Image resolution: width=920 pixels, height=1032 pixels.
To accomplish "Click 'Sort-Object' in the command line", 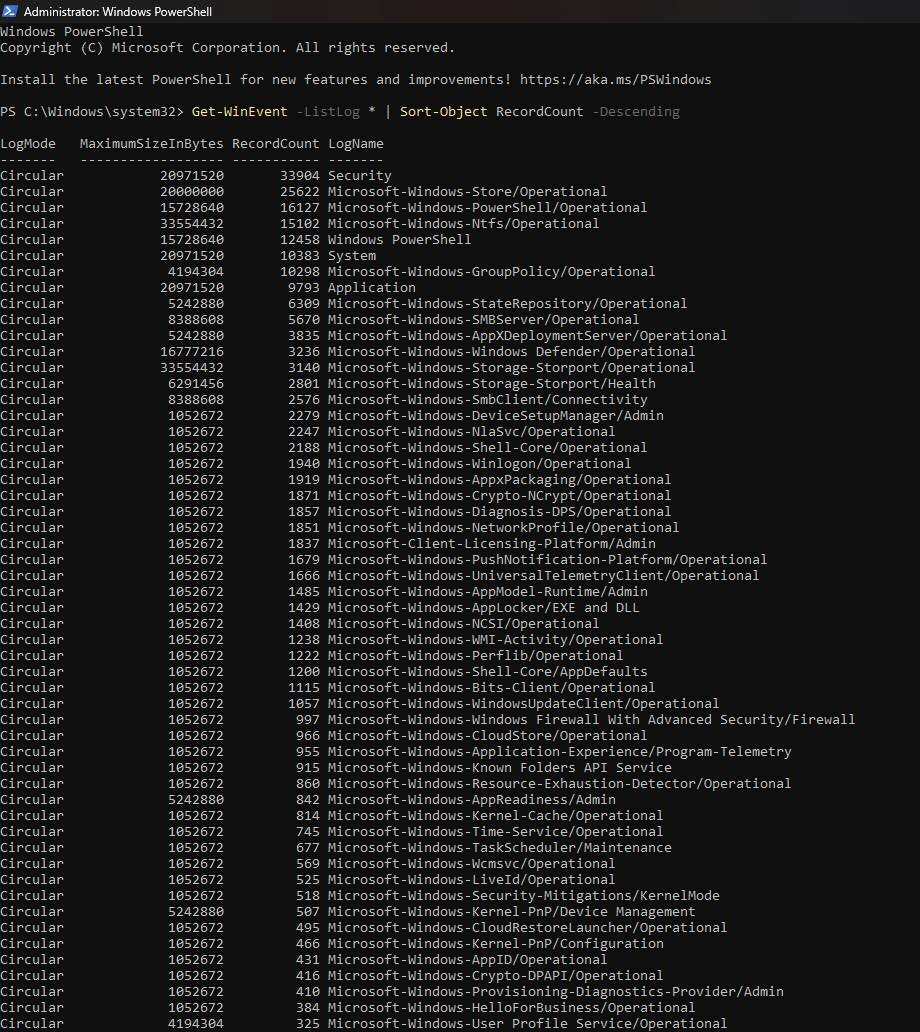I will [444, 112].
